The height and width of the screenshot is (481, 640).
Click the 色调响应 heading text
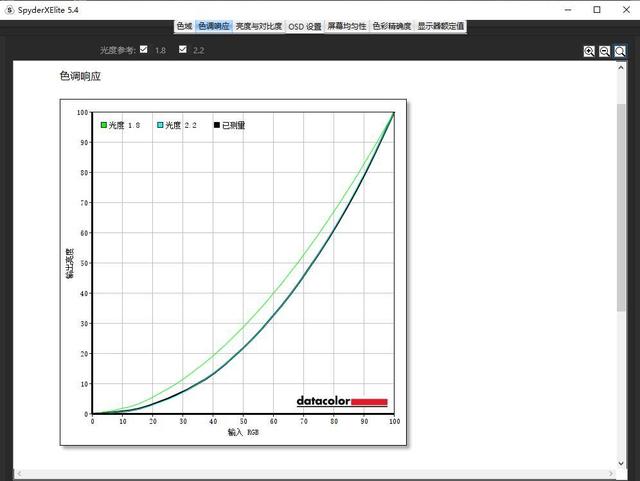click(80, 76)
